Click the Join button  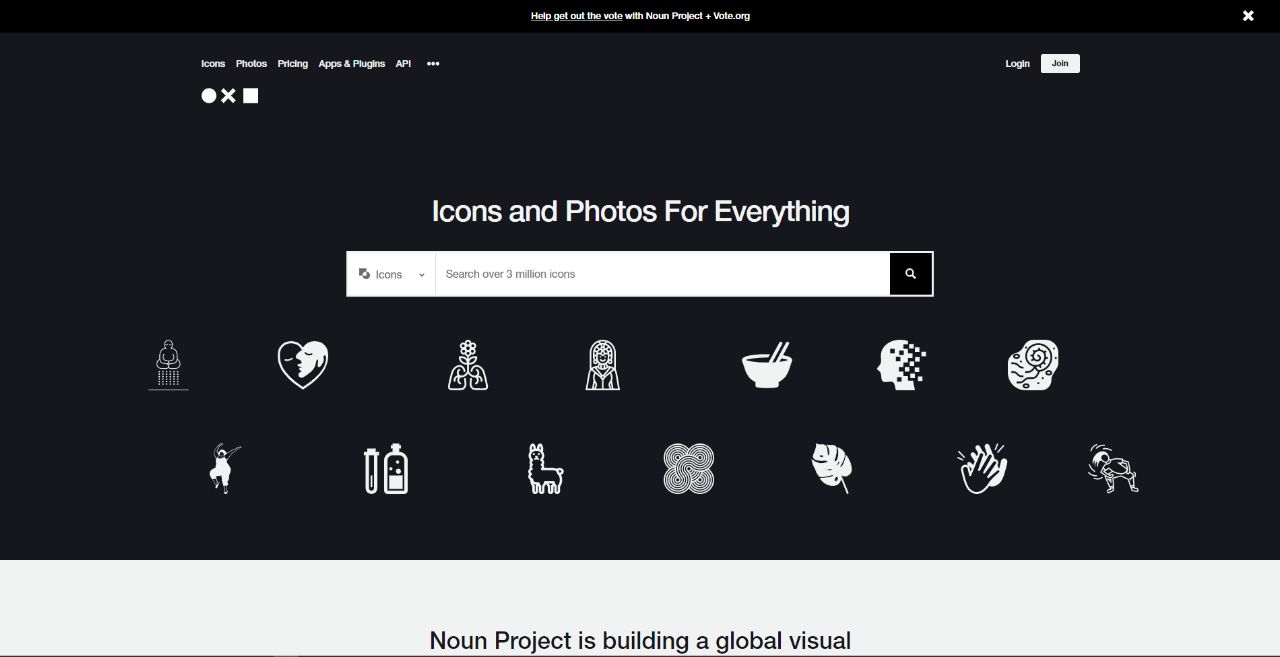tap(1060, 64)
